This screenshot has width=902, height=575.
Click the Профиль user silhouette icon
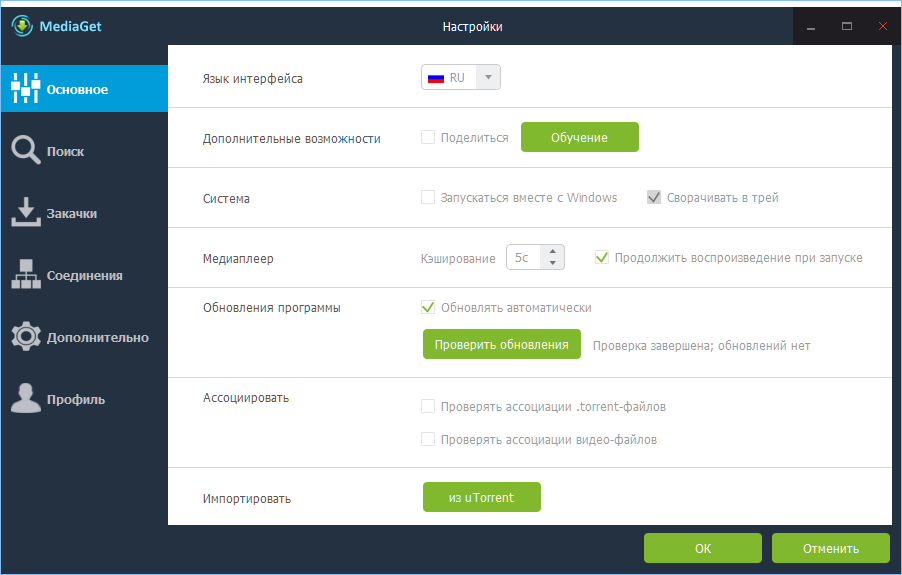pos(25,398)
